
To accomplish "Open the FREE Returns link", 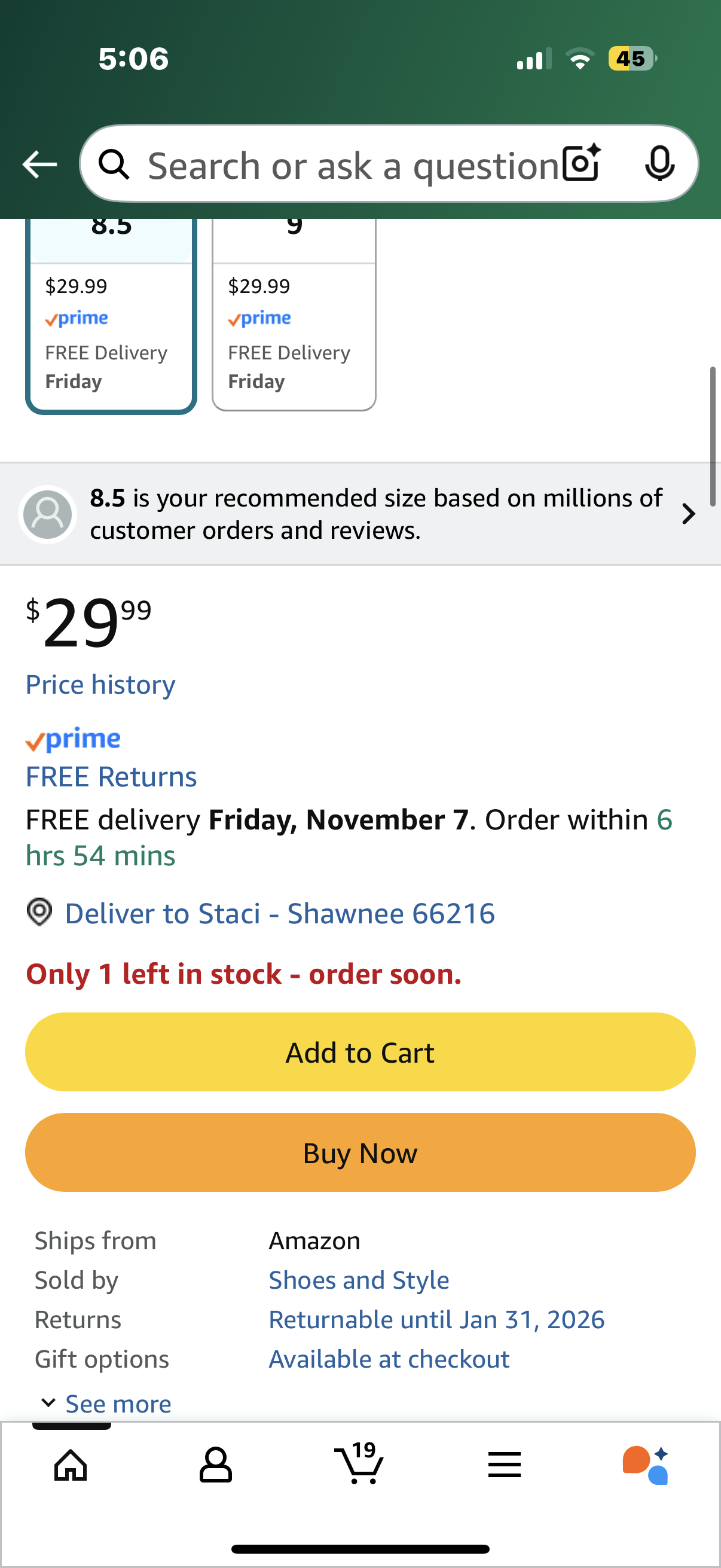I will [111, 777].
